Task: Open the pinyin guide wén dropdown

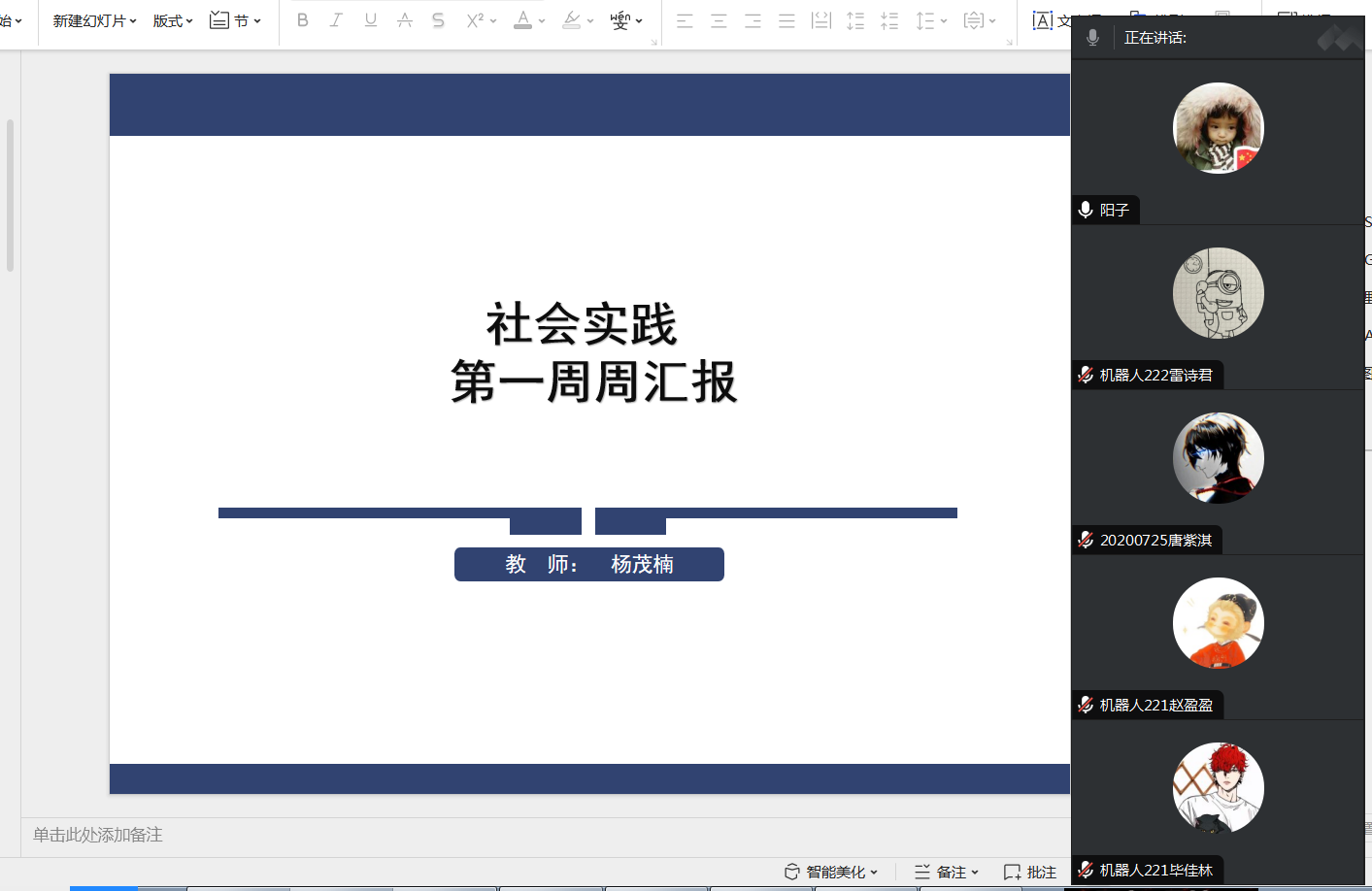Action: click(x=626, y=20)
